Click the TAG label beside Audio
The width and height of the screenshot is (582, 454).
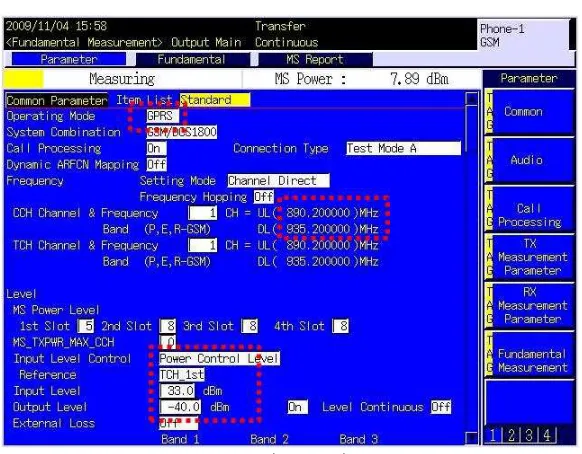[489, 160]
